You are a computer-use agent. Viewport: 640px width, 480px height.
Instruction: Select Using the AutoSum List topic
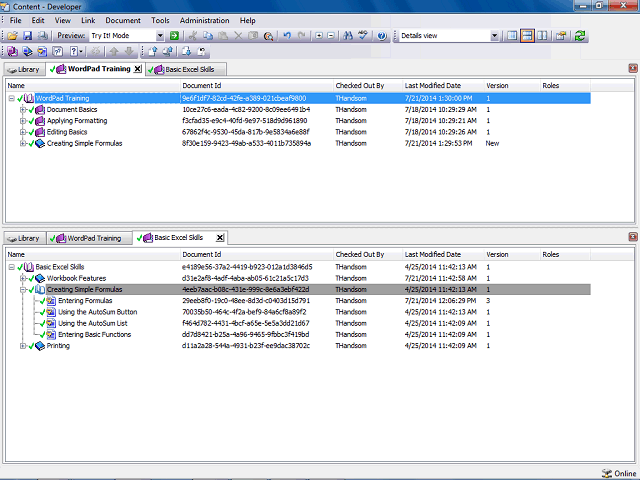click(x=93, y=323)
